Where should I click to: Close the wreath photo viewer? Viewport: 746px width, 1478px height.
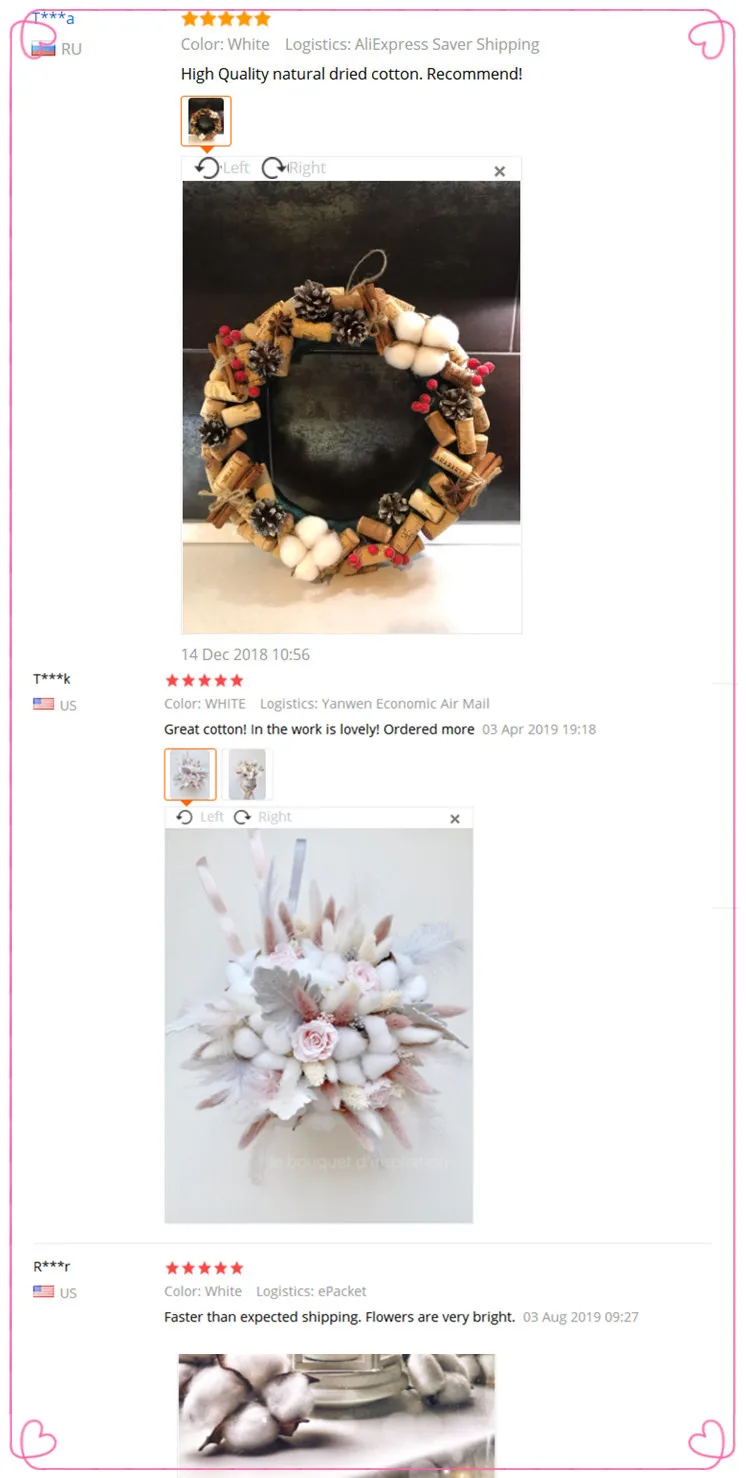(500, 171)
